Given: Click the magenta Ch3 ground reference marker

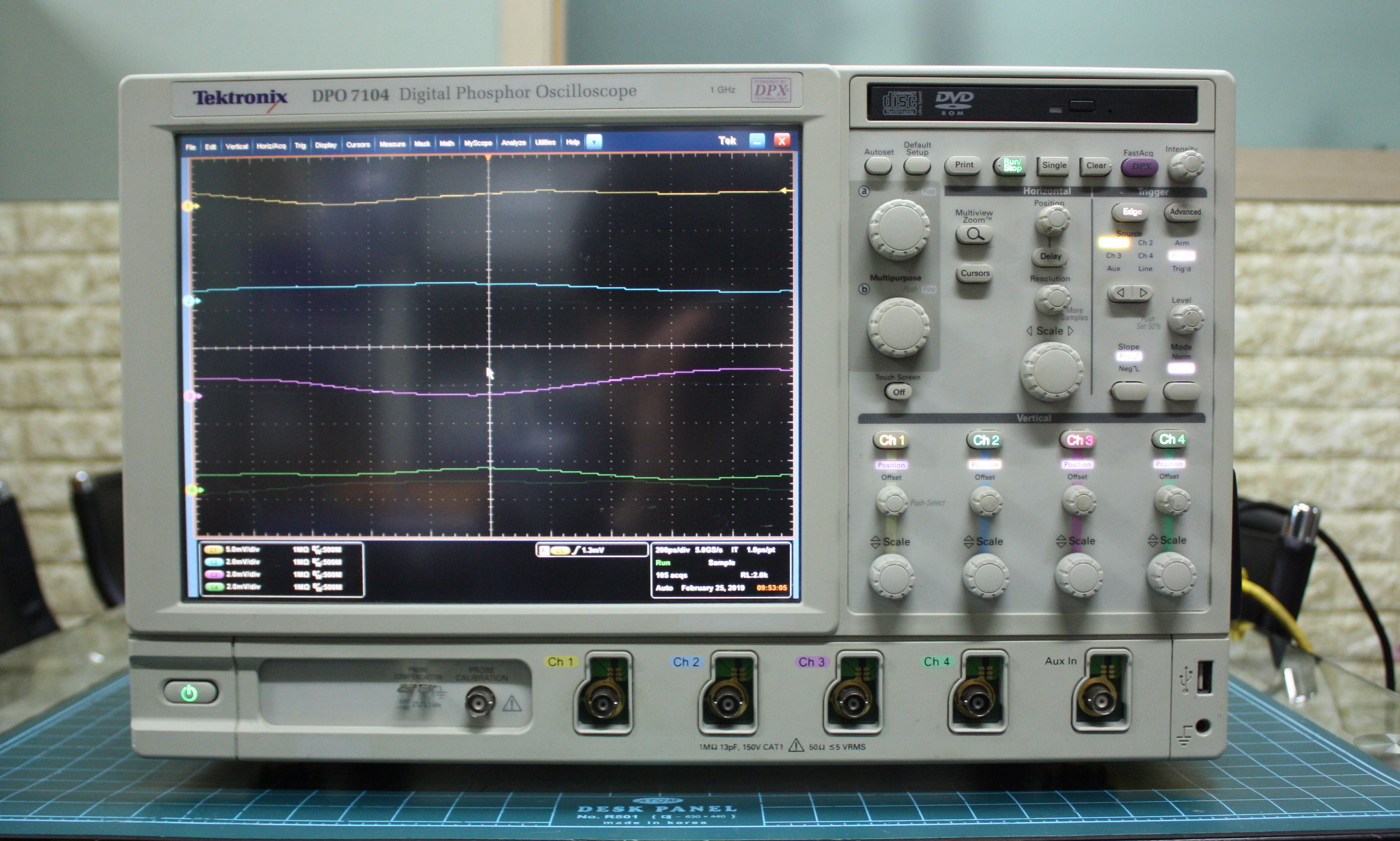Looking at the screenshot, I should click(190, 396).
